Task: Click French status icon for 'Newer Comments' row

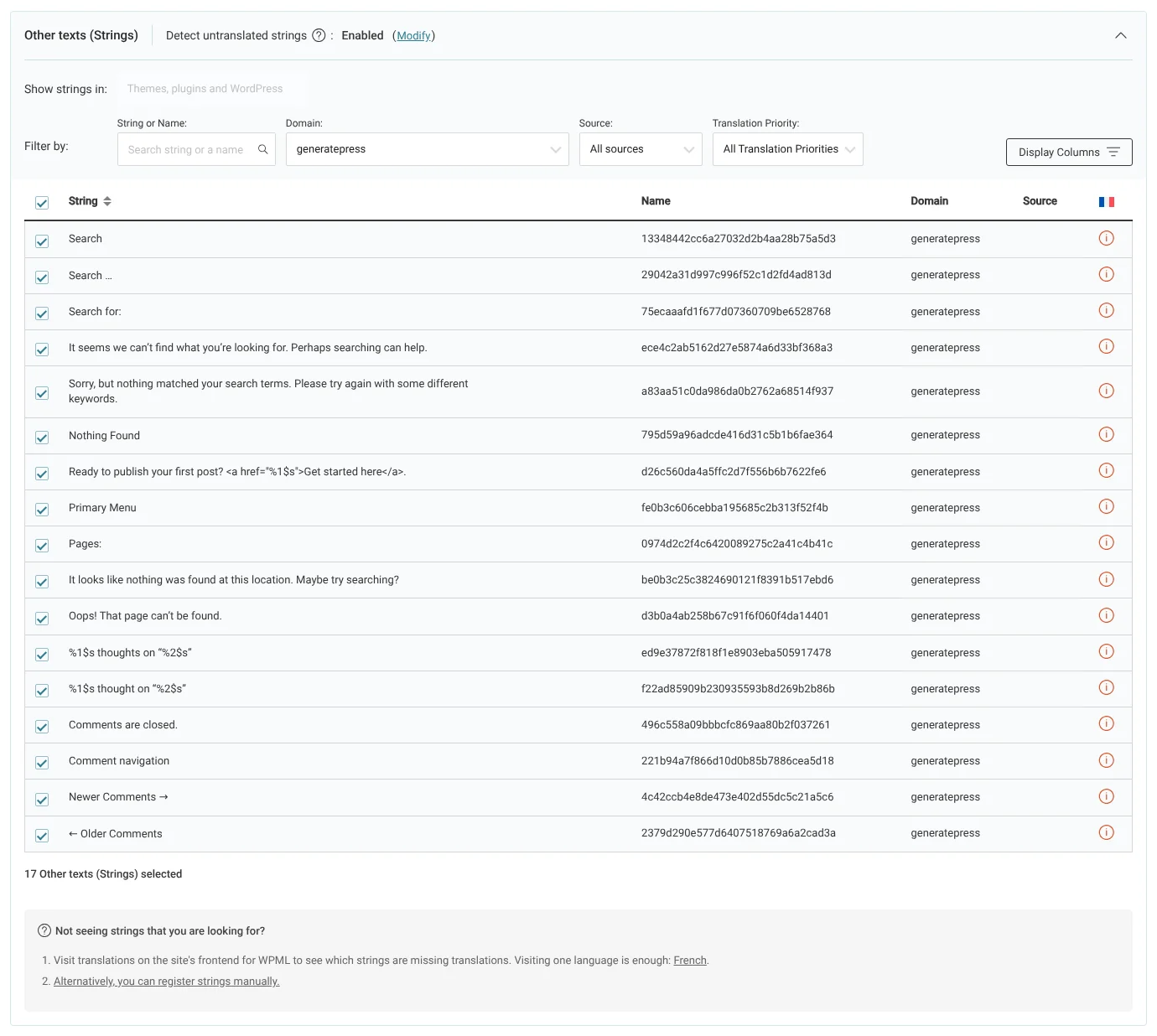Action: coord(1106,796)
